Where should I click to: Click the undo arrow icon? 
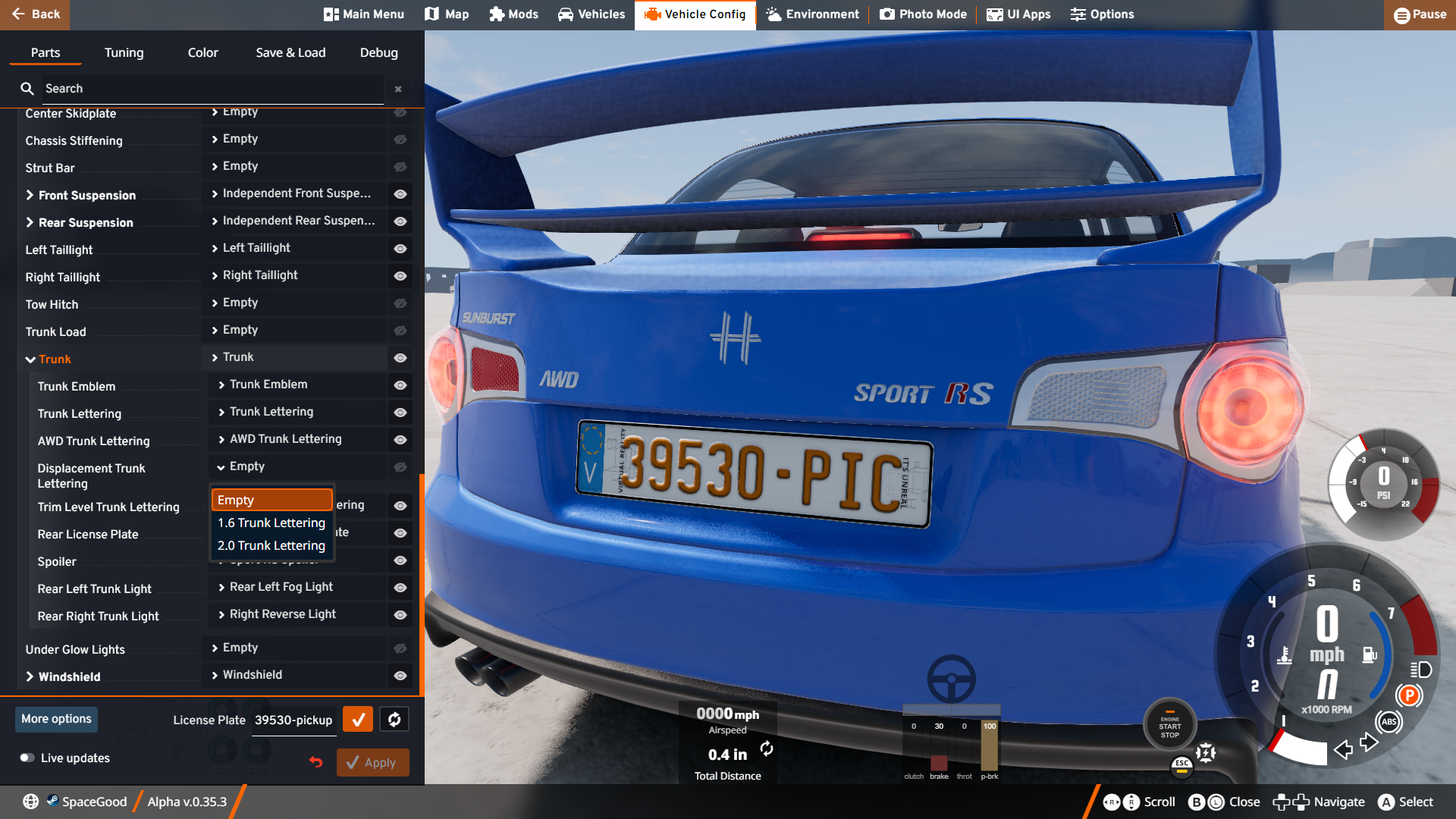pos(316,762)
